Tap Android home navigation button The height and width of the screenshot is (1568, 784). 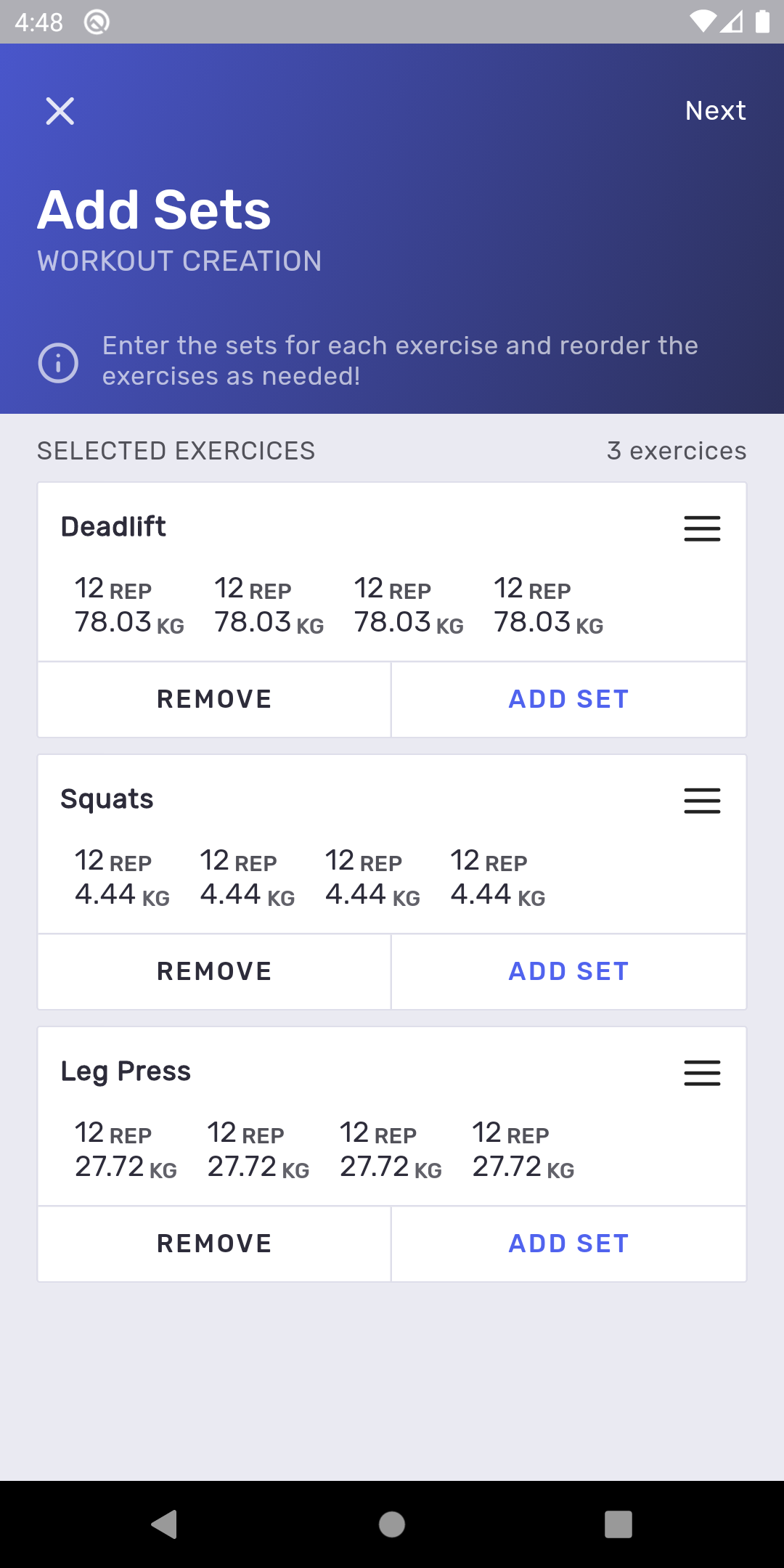[x=392, y=1524]
